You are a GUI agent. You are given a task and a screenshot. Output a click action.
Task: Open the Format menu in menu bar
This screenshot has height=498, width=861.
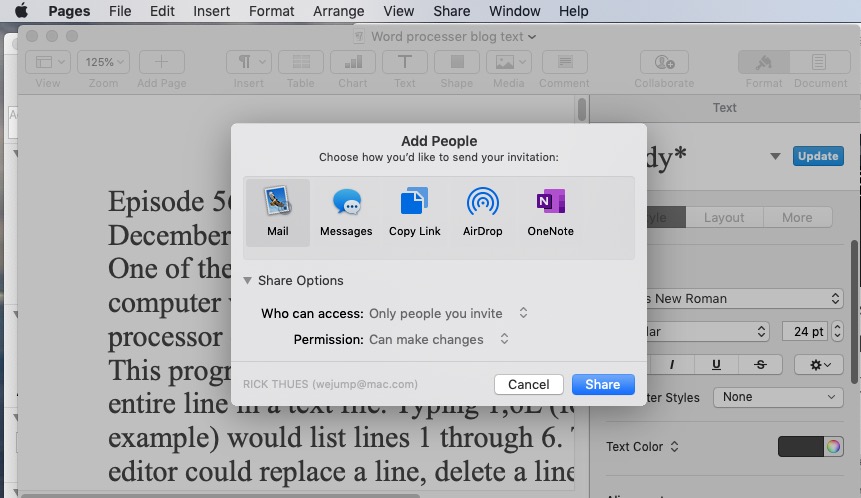(271, 11)
